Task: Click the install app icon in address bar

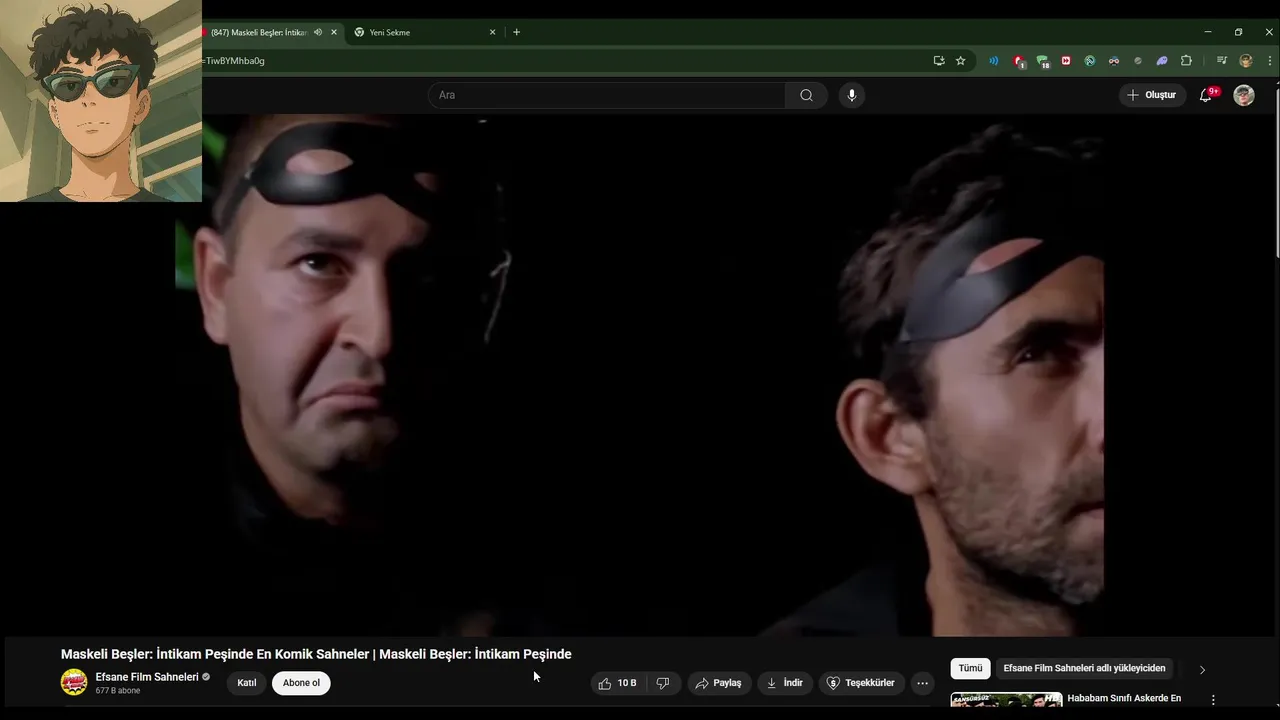Action: click(x=939, y=61)
